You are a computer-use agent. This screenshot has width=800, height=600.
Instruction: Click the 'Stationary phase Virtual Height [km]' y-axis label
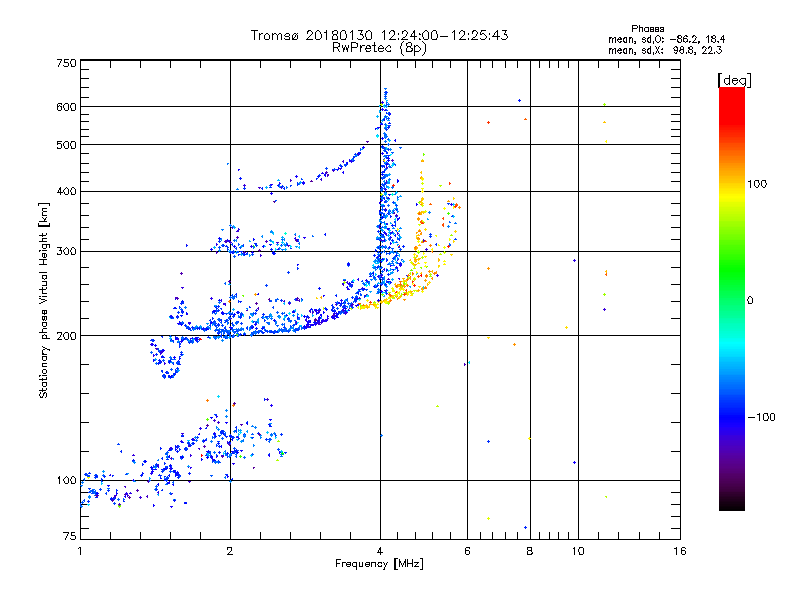pos(44,301)
